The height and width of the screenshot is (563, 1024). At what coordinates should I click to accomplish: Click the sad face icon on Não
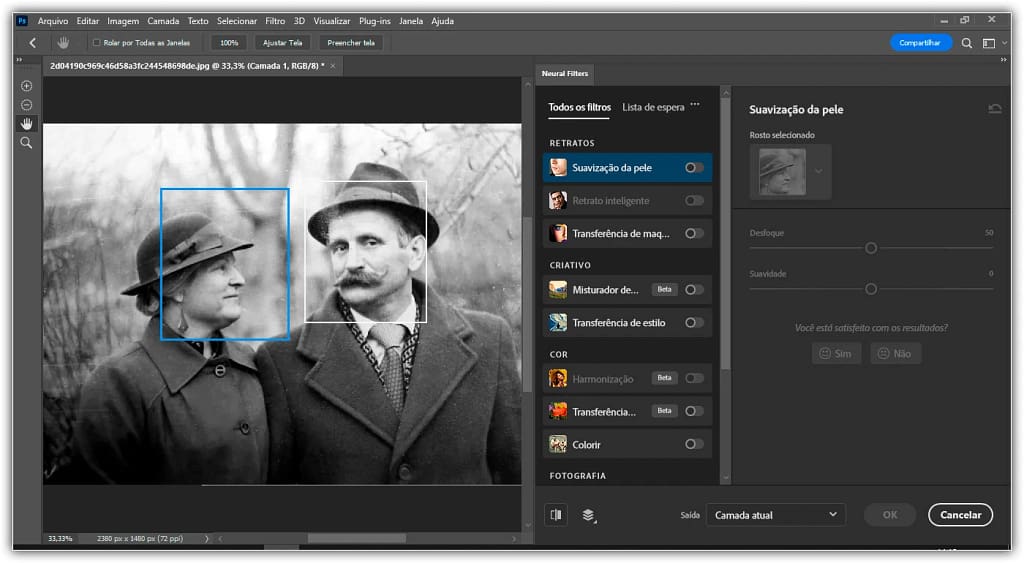(884, 353)
